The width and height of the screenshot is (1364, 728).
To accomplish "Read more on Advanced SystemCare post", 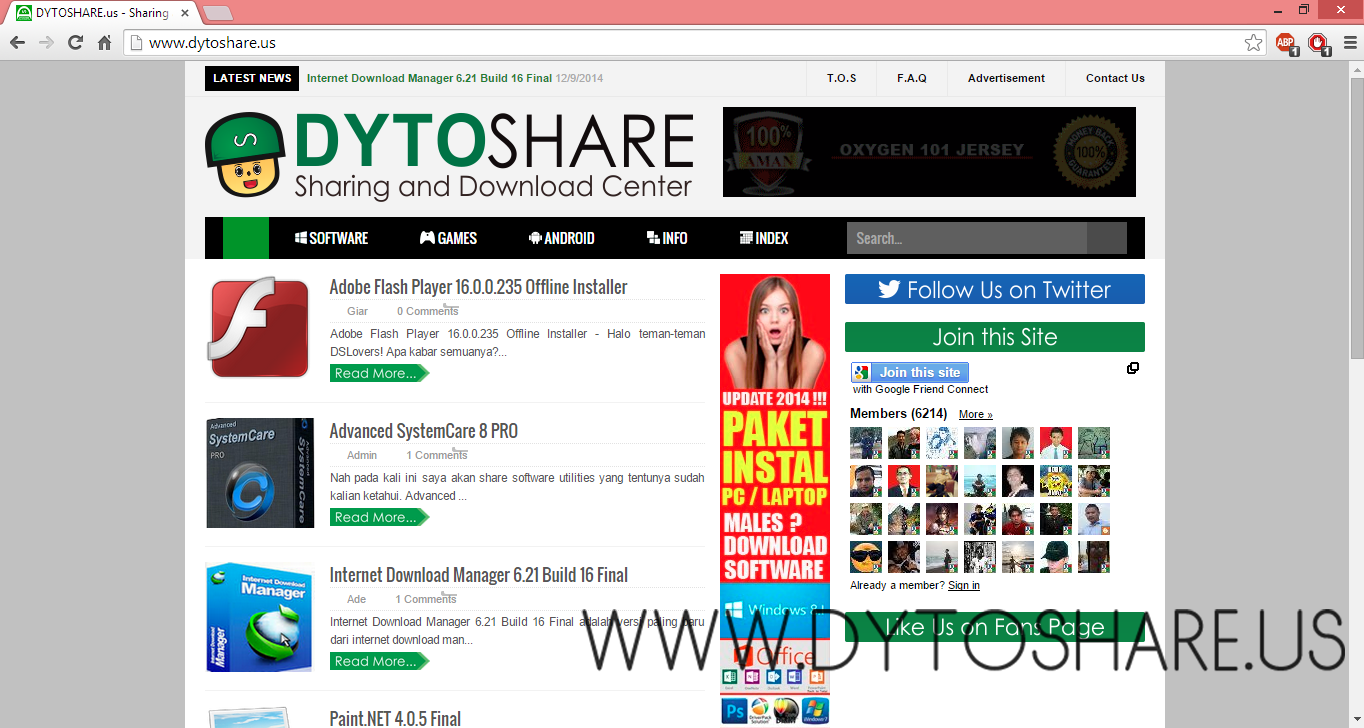I will coord(379,517).
